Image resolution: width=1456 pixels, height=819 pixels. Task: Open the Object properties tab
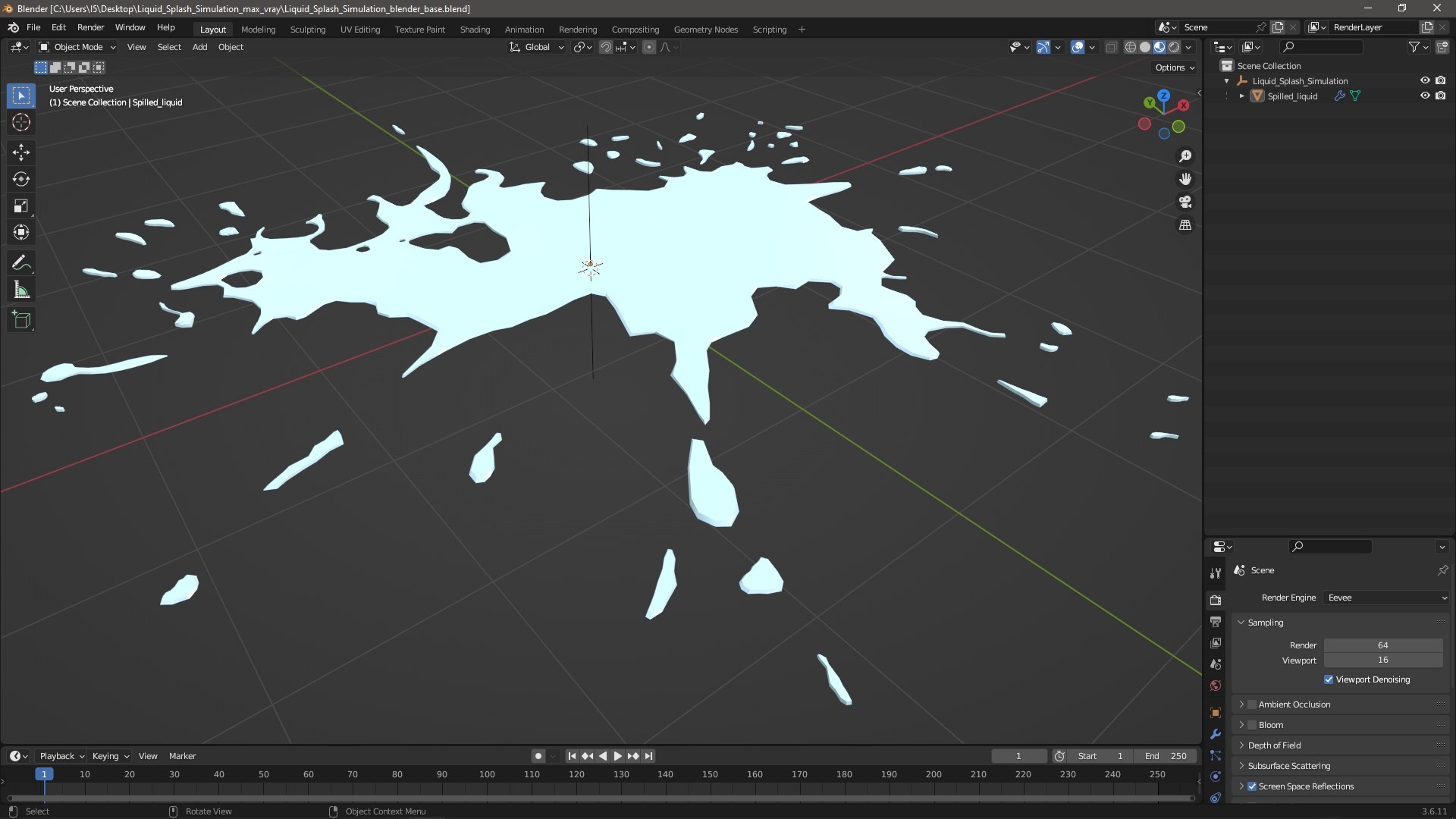pyautogui.click(x=1216, y=713)
